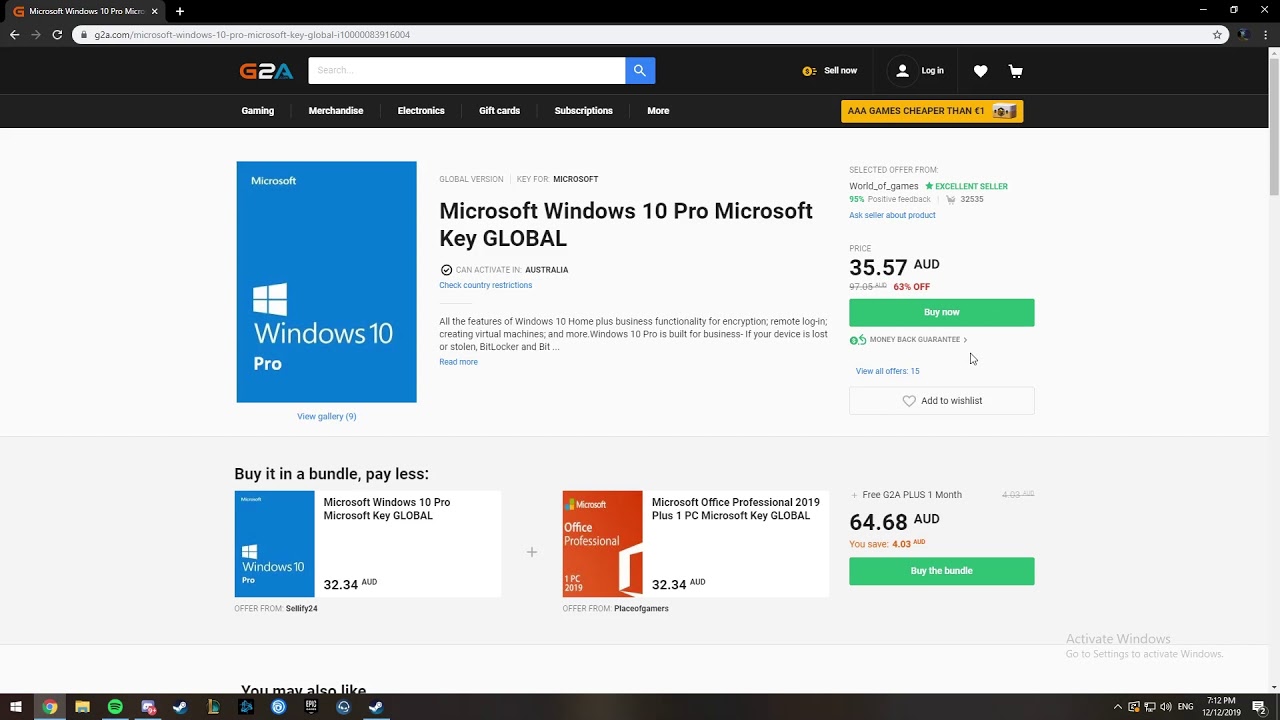Viewport: 1280px width, 720px height.
Task: Click the Buy it in a bundle heading
Action: 332,474
